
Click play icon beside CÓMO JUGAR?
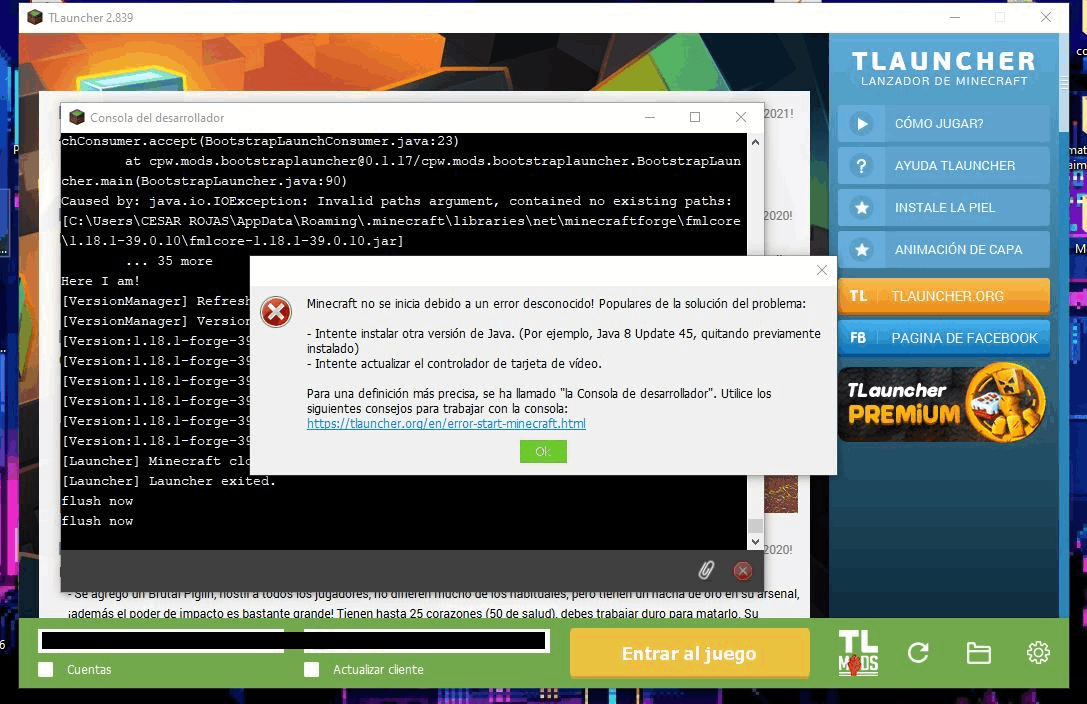click(862, 124)
